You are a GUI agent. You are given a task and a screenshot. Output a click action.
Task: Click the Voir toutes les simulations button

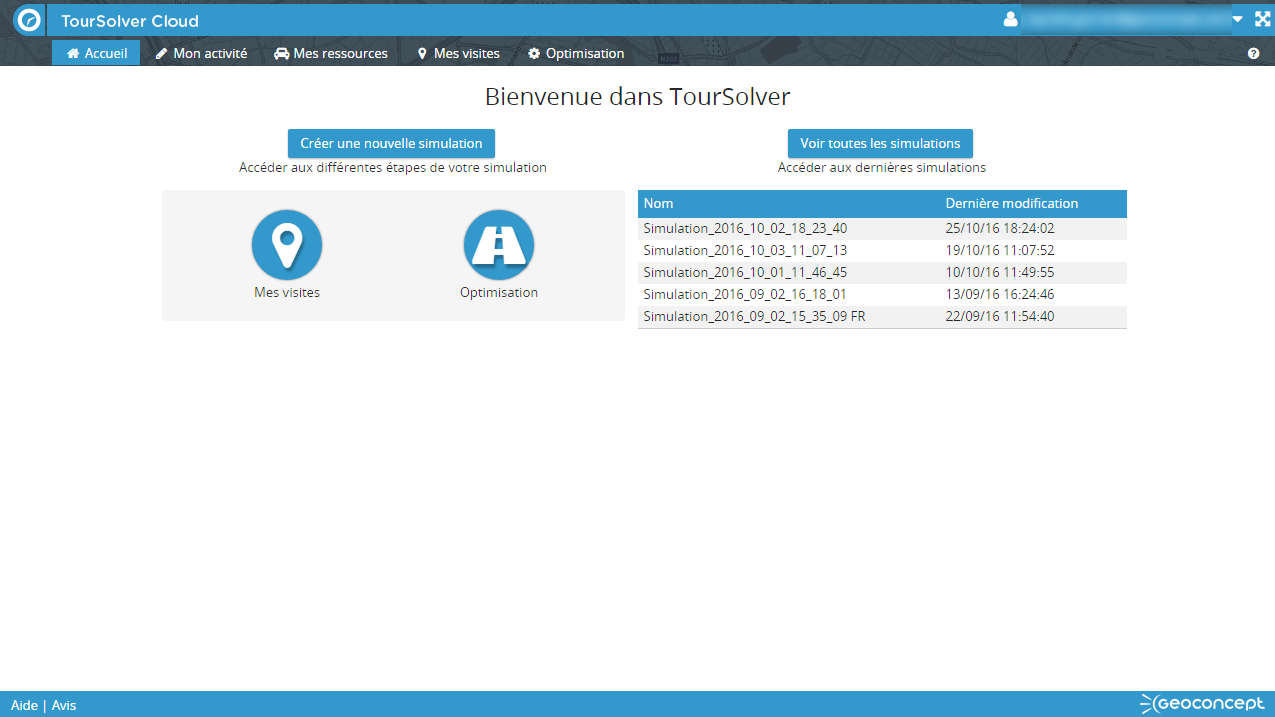point(880,143)
